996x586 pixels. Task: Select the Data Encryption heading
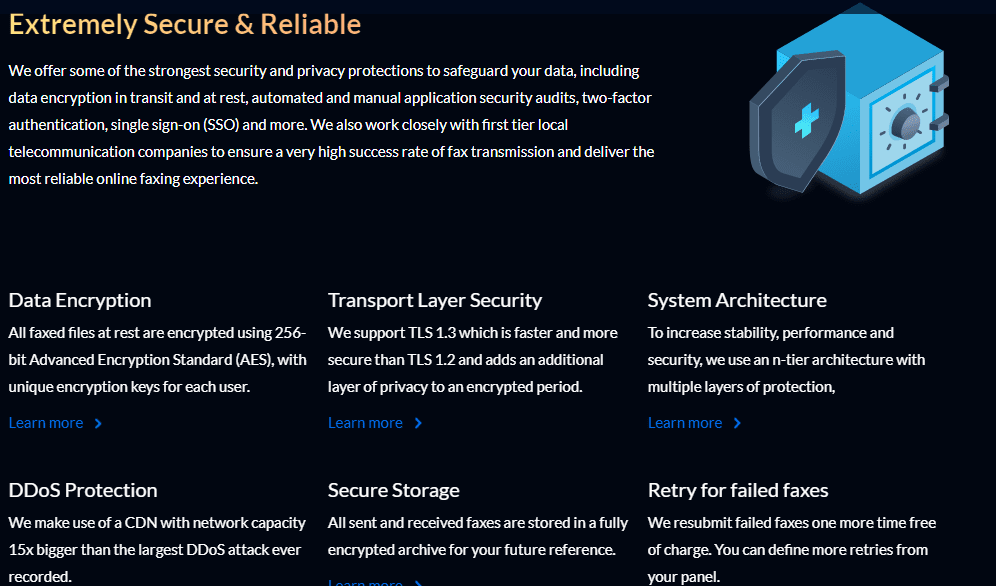coord(80,300)
